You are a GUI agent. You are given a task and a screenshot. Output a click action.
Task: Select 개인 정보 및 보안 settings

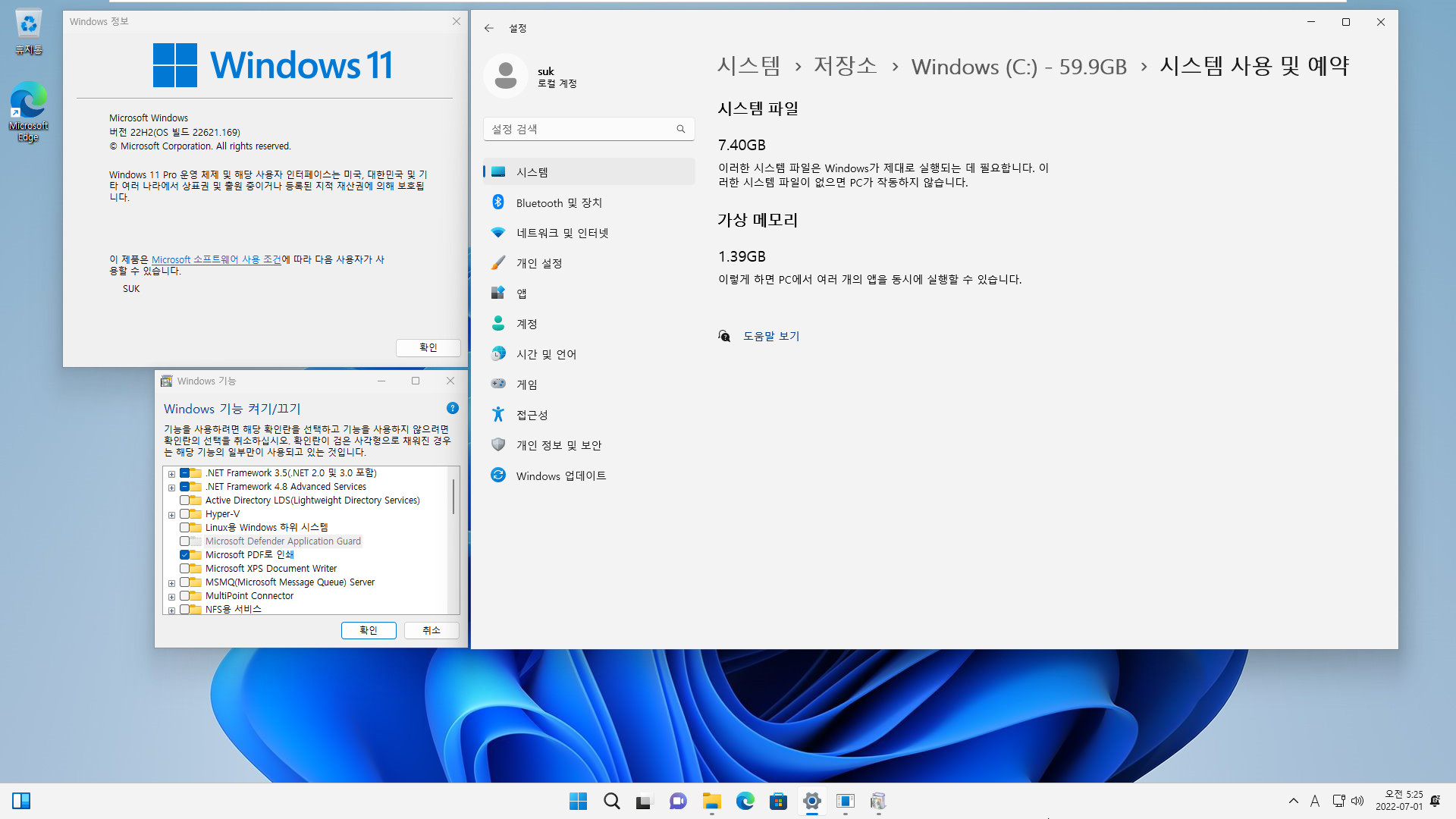click(558, 445)
